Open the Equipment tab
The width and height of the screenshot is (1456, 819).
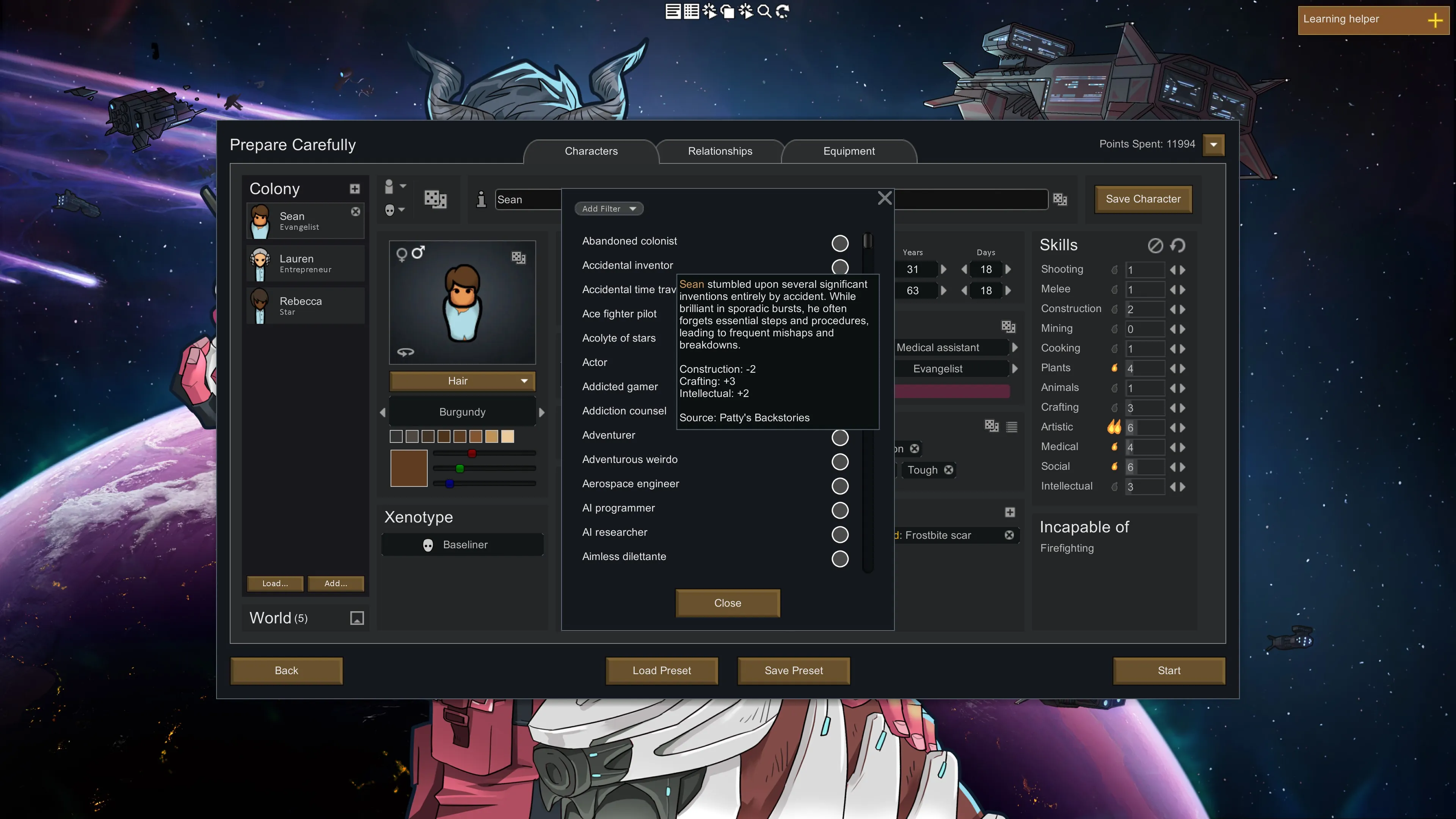pyautogui.click(x=849, y=151)
